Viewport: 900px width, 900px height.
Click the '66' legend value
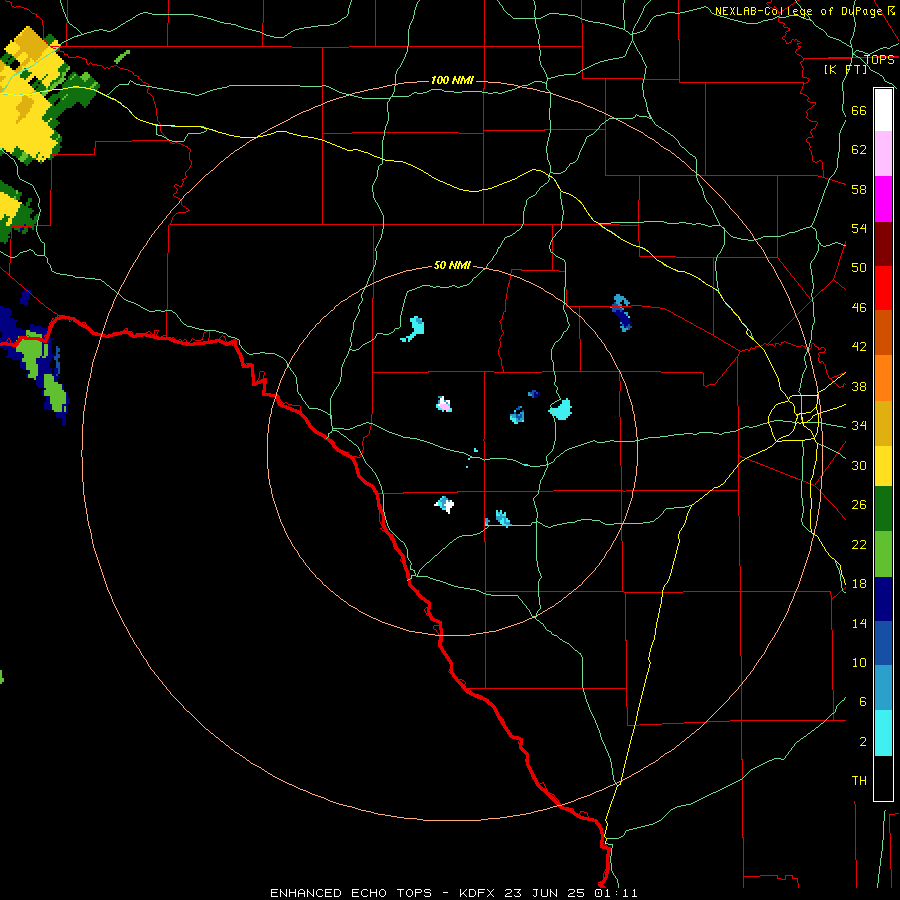(x=859, y=111)
